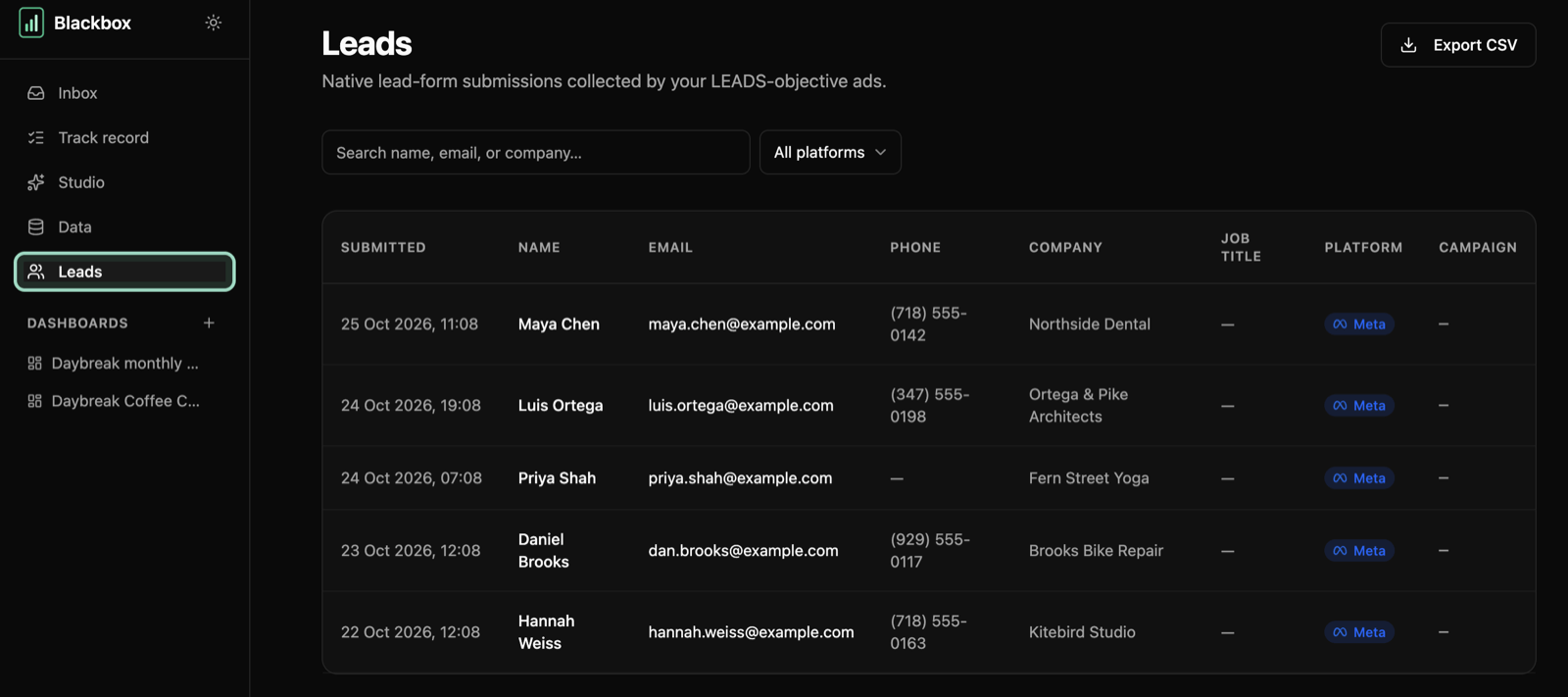Click date 23 Oct 2026, 12:08
The image size is (1568, 697).
411,550
